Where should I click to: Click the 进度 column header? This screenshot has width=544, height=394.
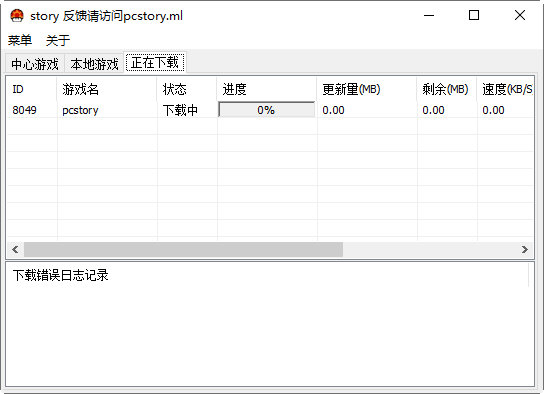point(267,89)
